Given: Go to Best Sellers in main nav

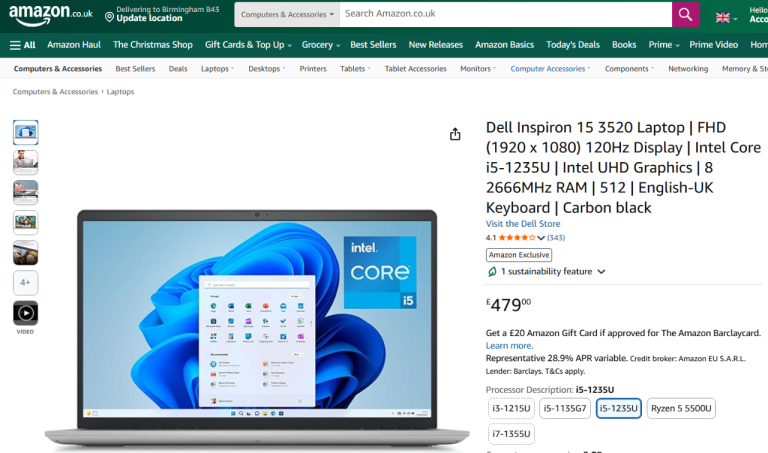Looking at the screenshot, I should (x=373, y=45).
